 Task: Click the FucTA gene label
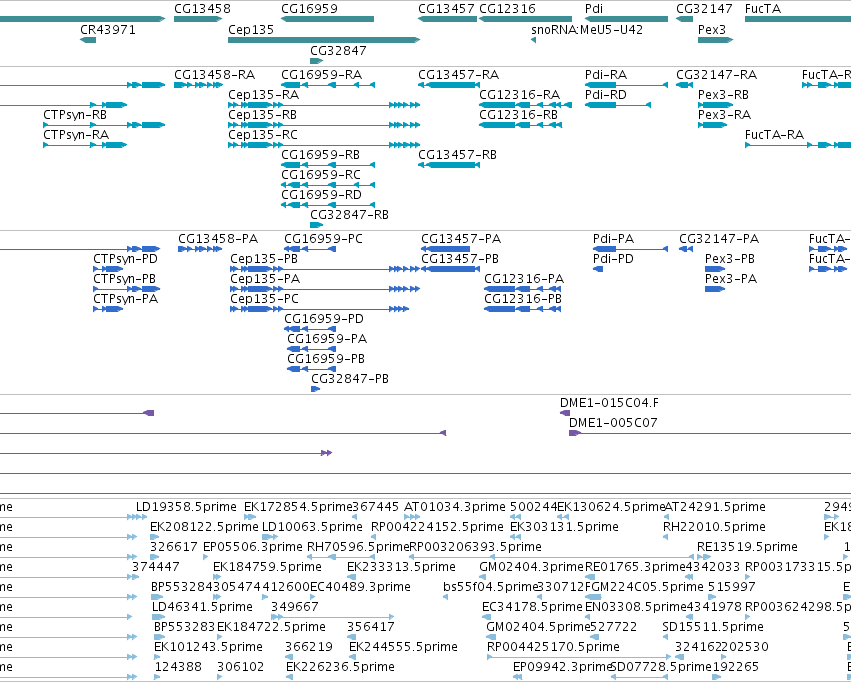click(x=763, y=9)
